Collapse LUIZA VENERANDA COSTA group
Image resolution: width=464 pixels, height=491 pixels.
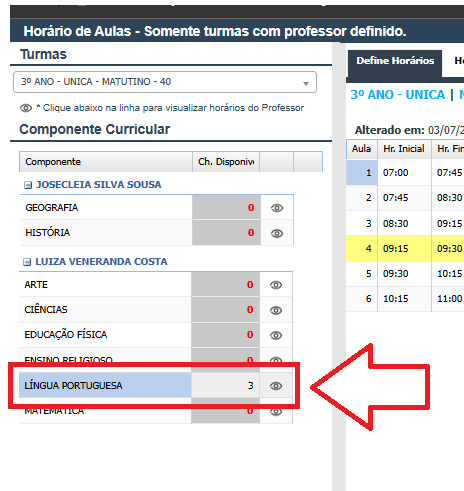[x=27, y=262]
